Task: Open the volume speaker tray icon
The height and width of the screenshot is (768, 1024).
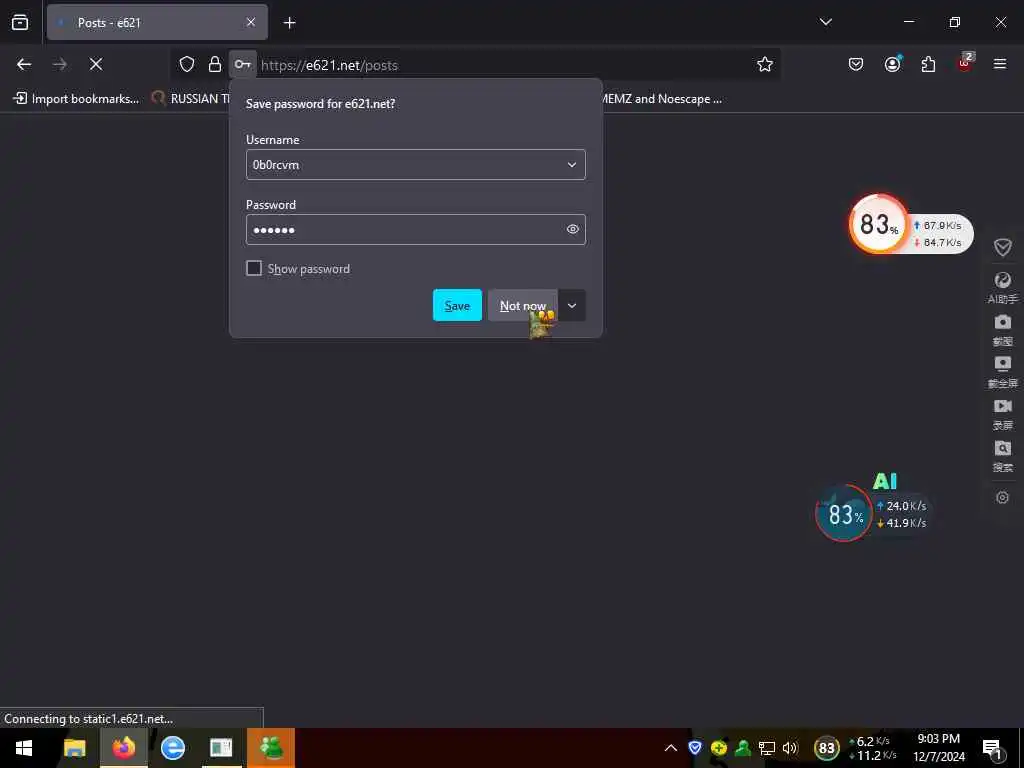Action: [790, 748]
